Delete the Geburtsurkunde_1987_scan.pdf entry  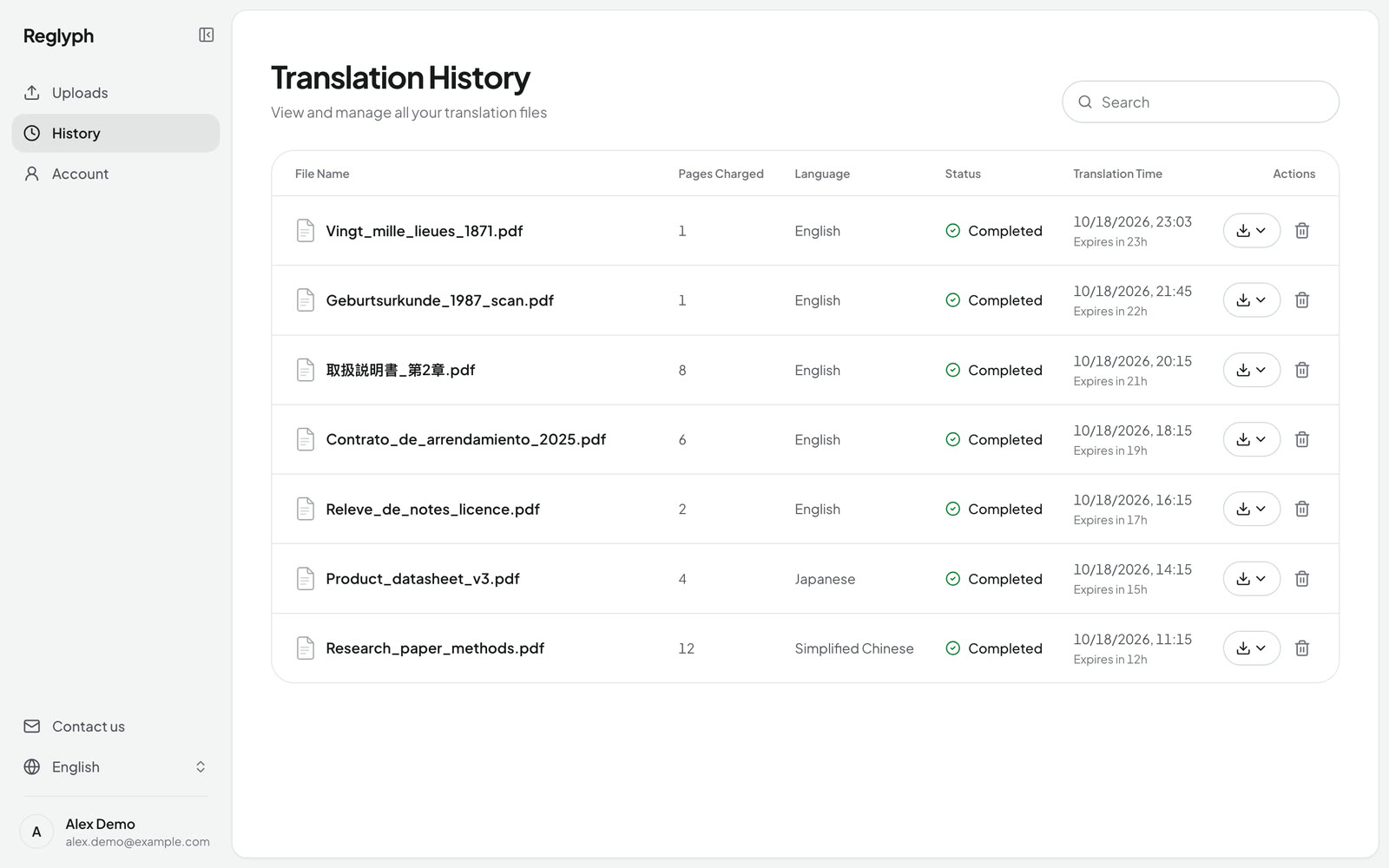click(x=1302, y=300)
